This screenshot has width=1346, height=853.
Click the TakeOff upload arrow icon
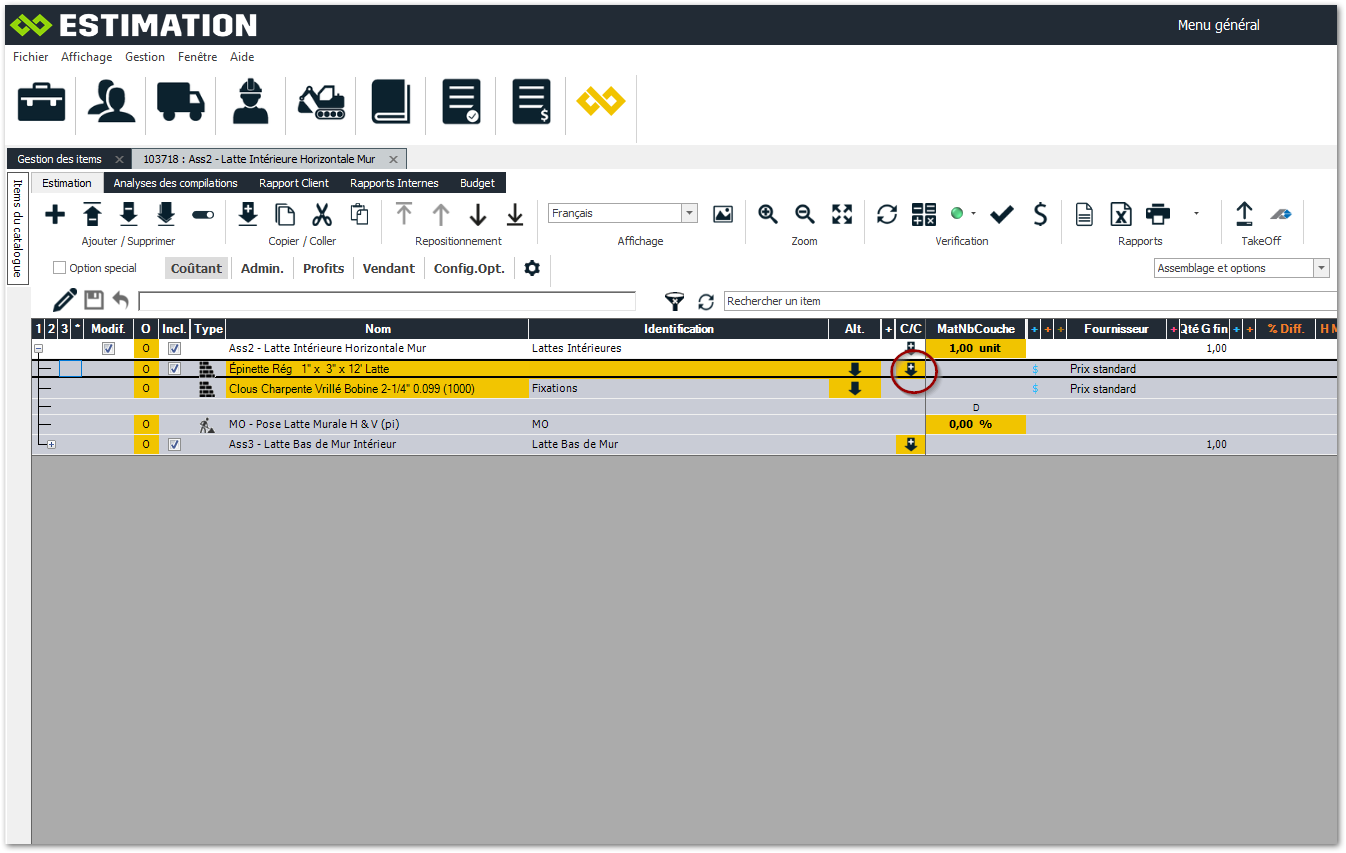[x=1244, y=214]
